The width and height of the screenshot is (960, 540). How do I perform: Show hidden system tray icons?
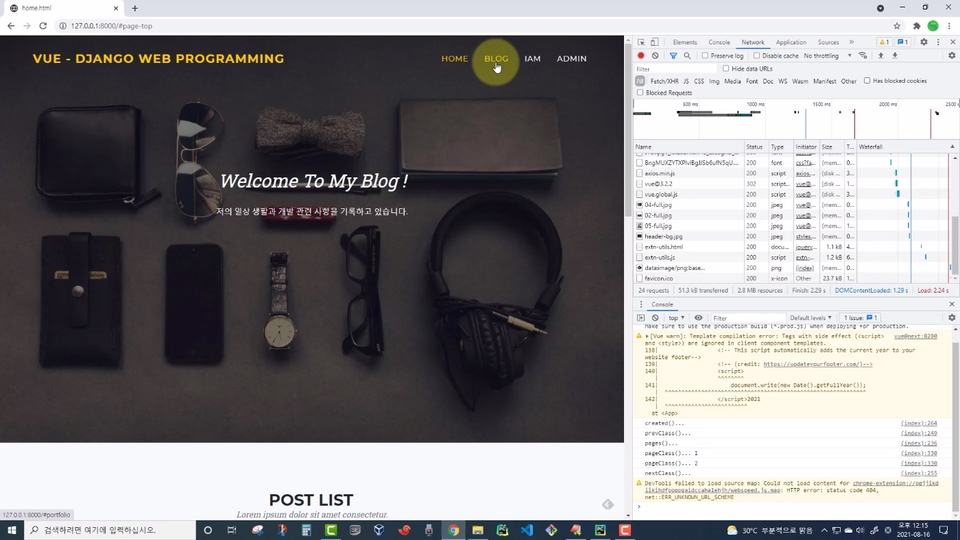pyautogui.click(x=824, y=530)
